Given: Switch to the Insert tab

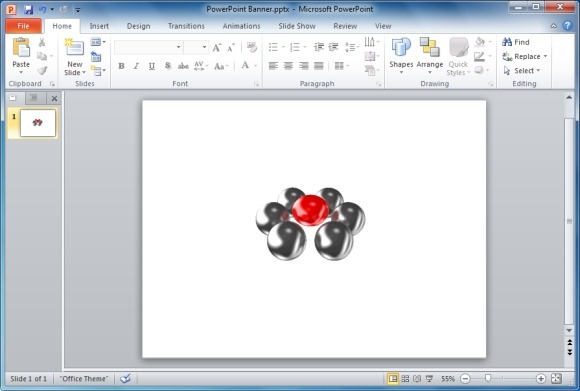Looking at the screenshot, I should [99, 26].
